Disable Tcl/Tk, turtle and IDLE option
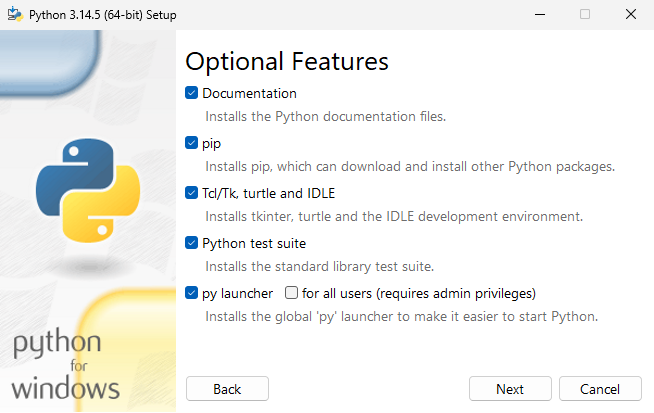The height and width of the screenshot is (413, 654). (191, 193)
